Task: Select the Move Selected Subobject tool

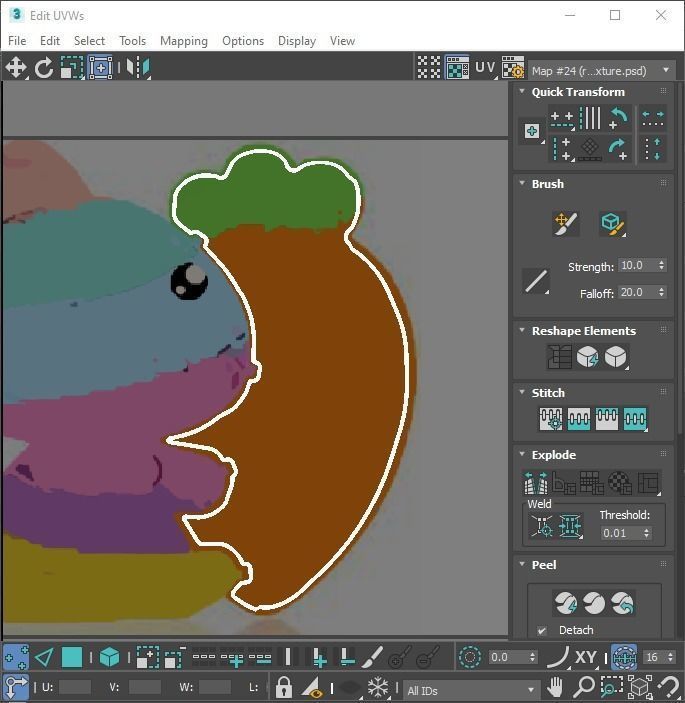Action: pos(16,68)
